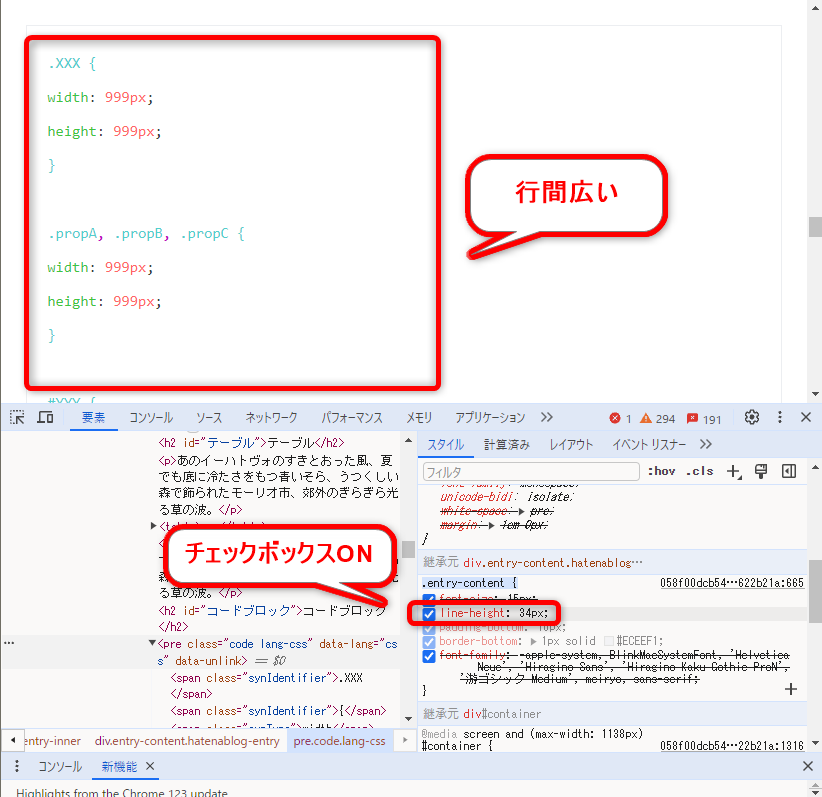Add a new style rule
The height and width of the screenshot is (797, 822).
734,471
